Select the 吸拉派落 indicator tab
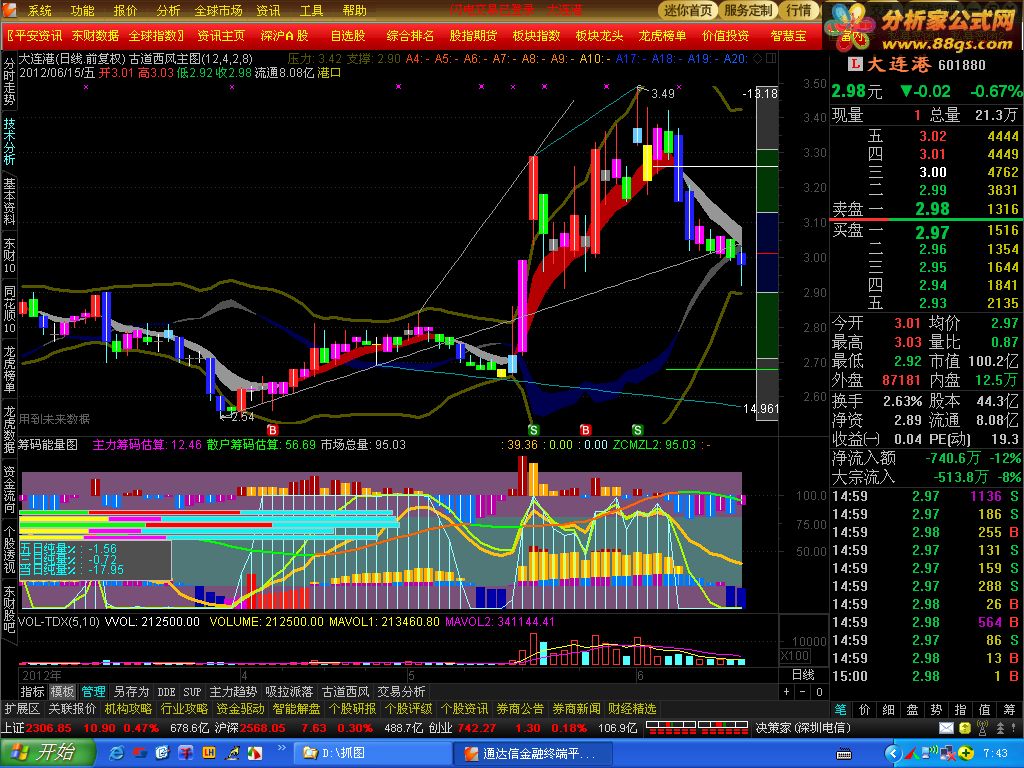The image size is (1024, 768). 289,692
